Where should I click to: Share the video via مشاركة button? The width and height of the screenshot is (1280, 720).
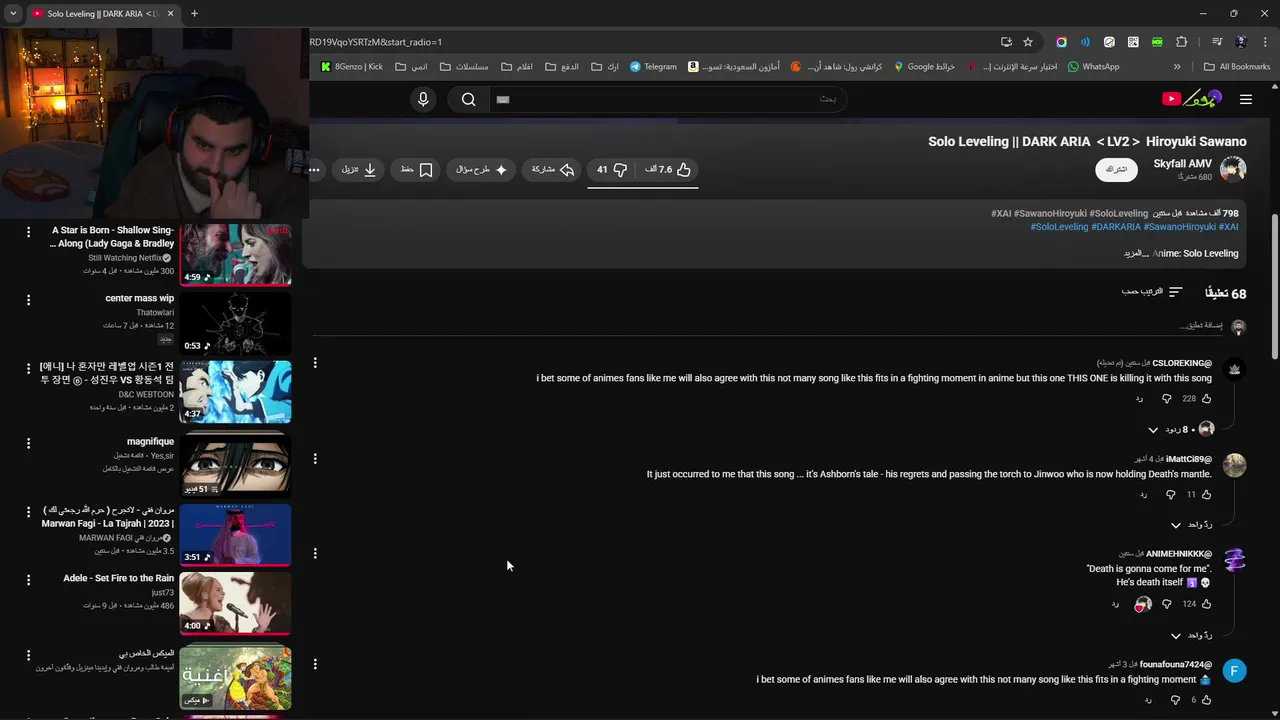pos(553,170)
